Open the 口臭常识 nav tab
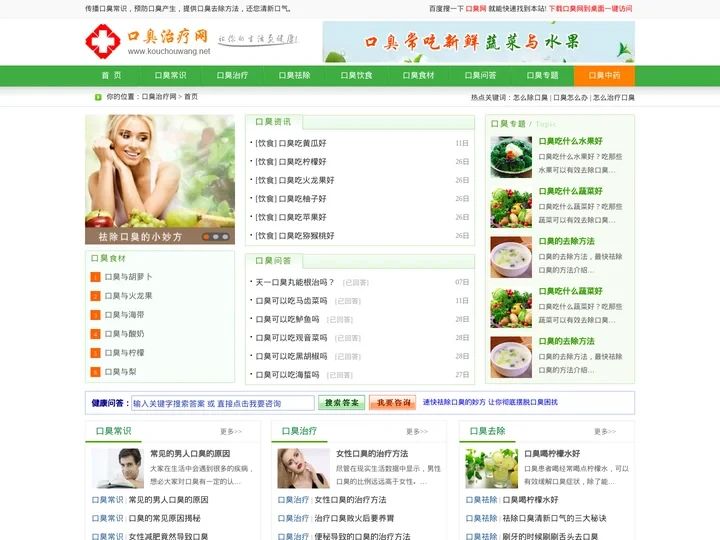The height and width of the screenshot is (540, 720). click(x=170, y=76)
